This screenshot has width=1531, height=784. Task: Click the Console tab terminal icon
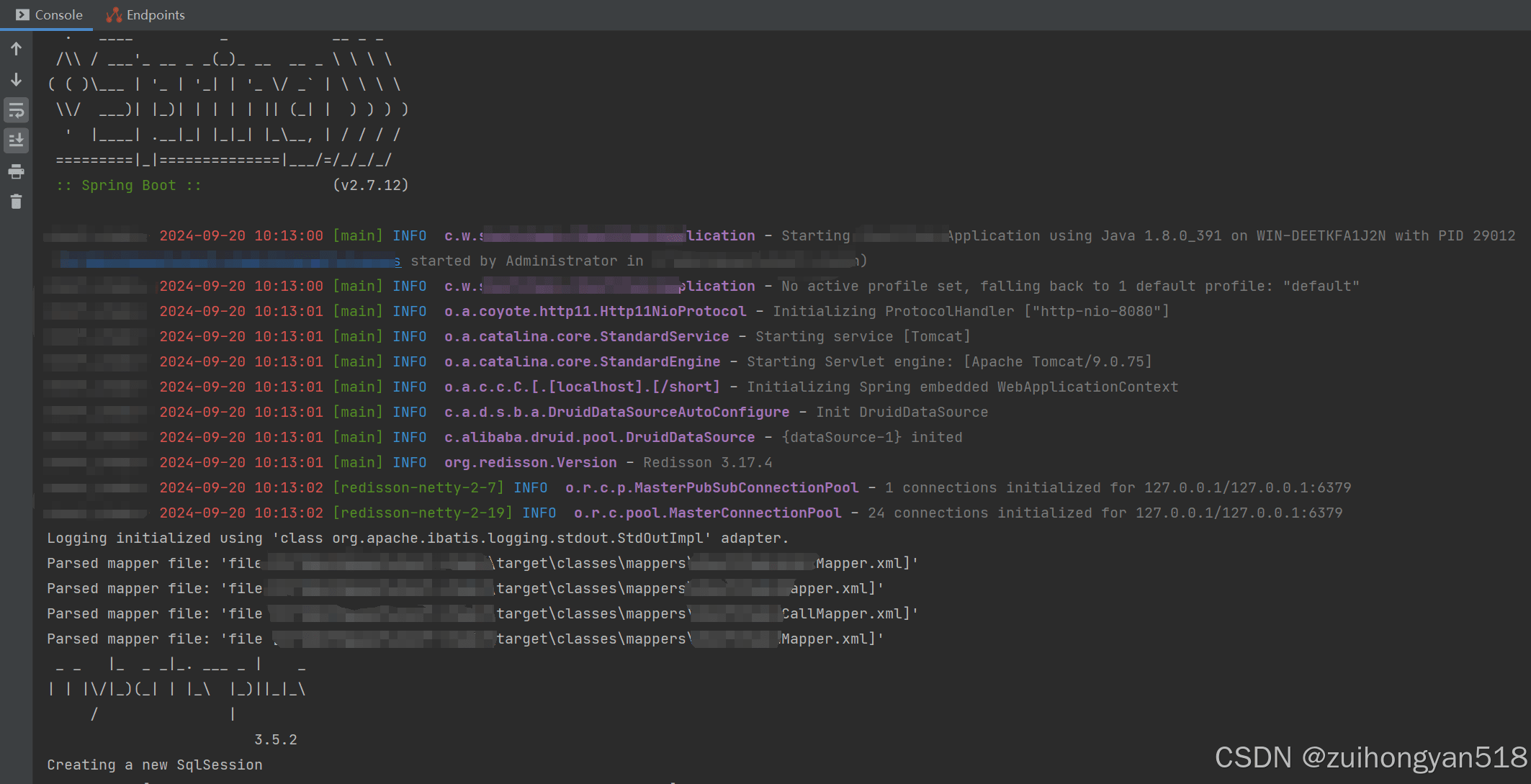coord(22,14)
